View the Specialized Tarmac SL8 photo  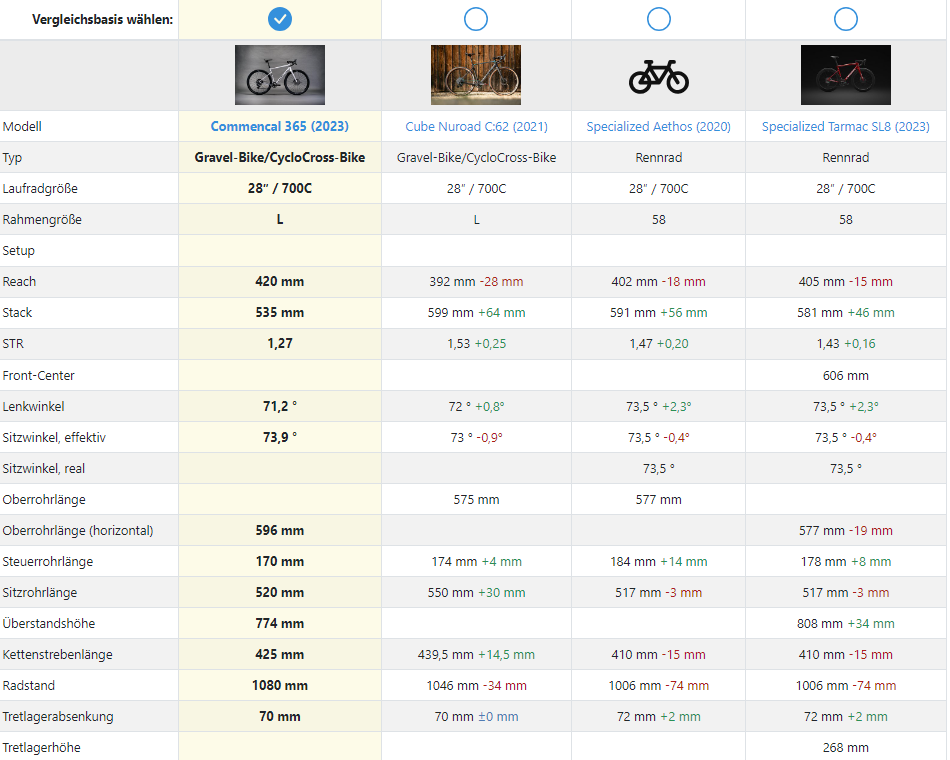846,75
